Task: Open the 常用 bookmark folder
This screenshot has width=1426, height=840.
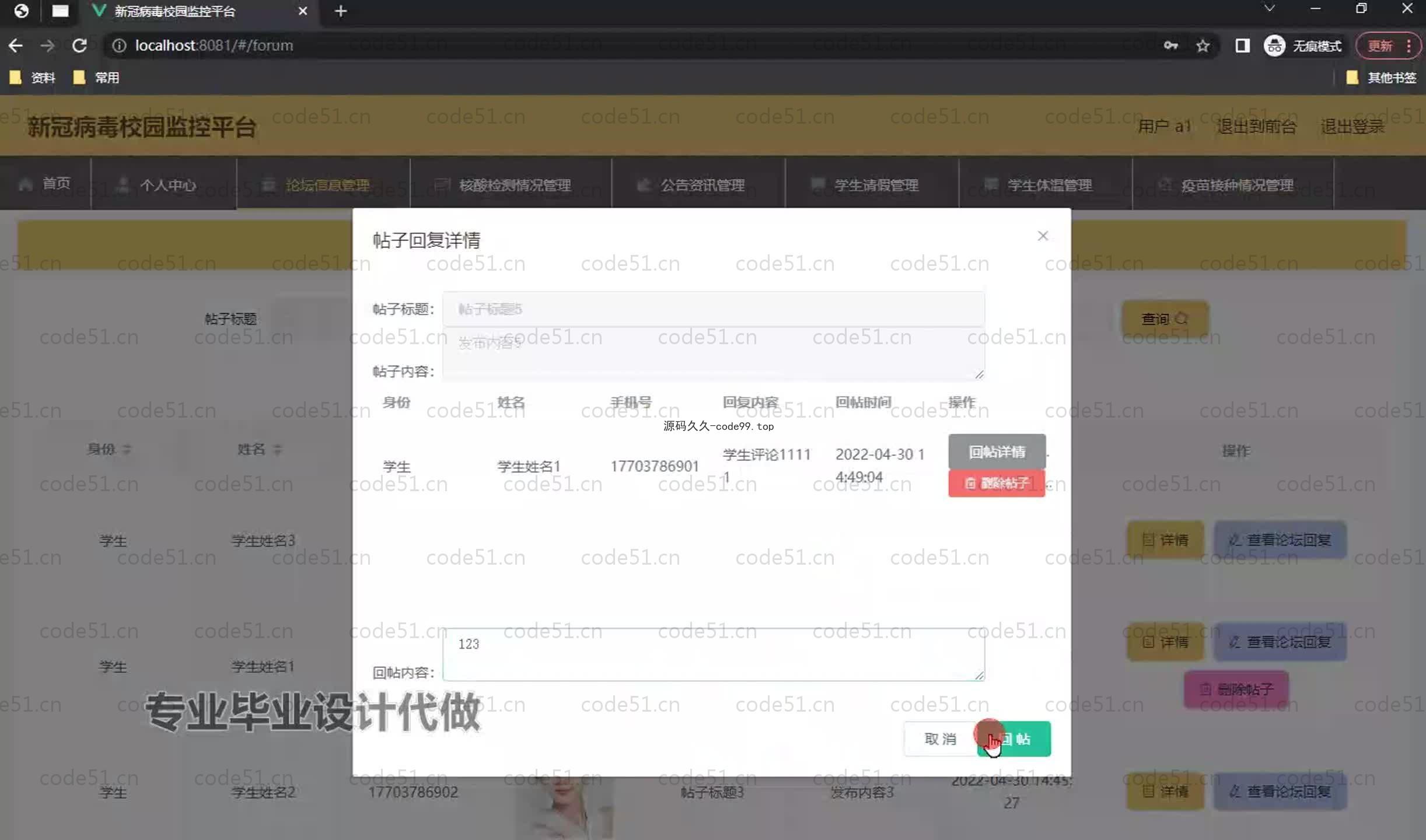Action: pos(96,78)
